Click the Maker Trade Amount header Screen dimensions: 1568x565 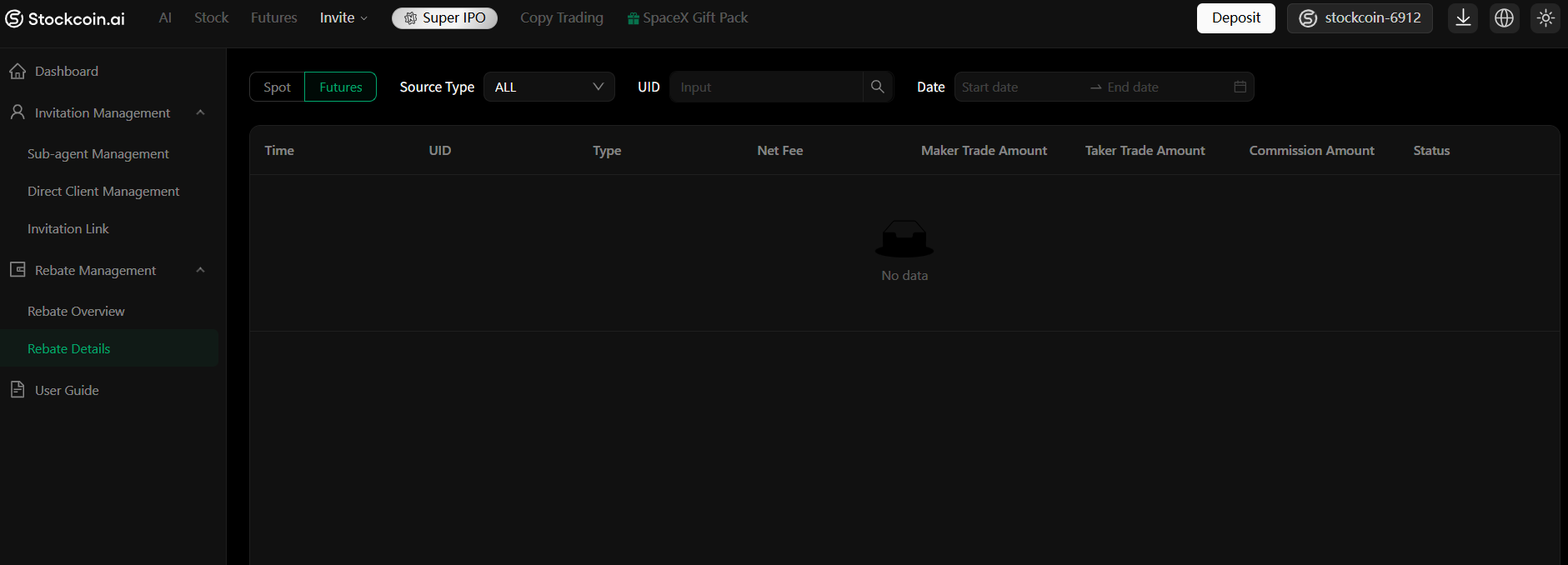coord(984,150)
